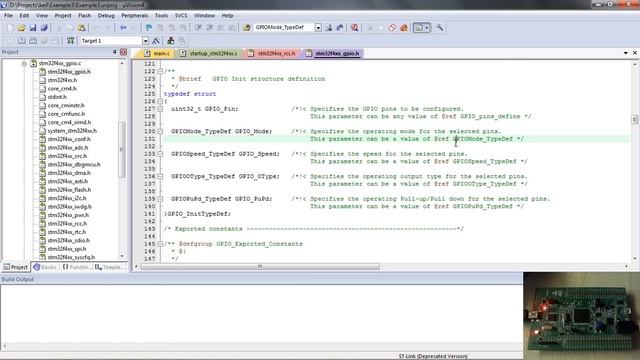Click the GPIOMode_TypeDef search input field
This screenshot has height=360, width=640.
284,28
